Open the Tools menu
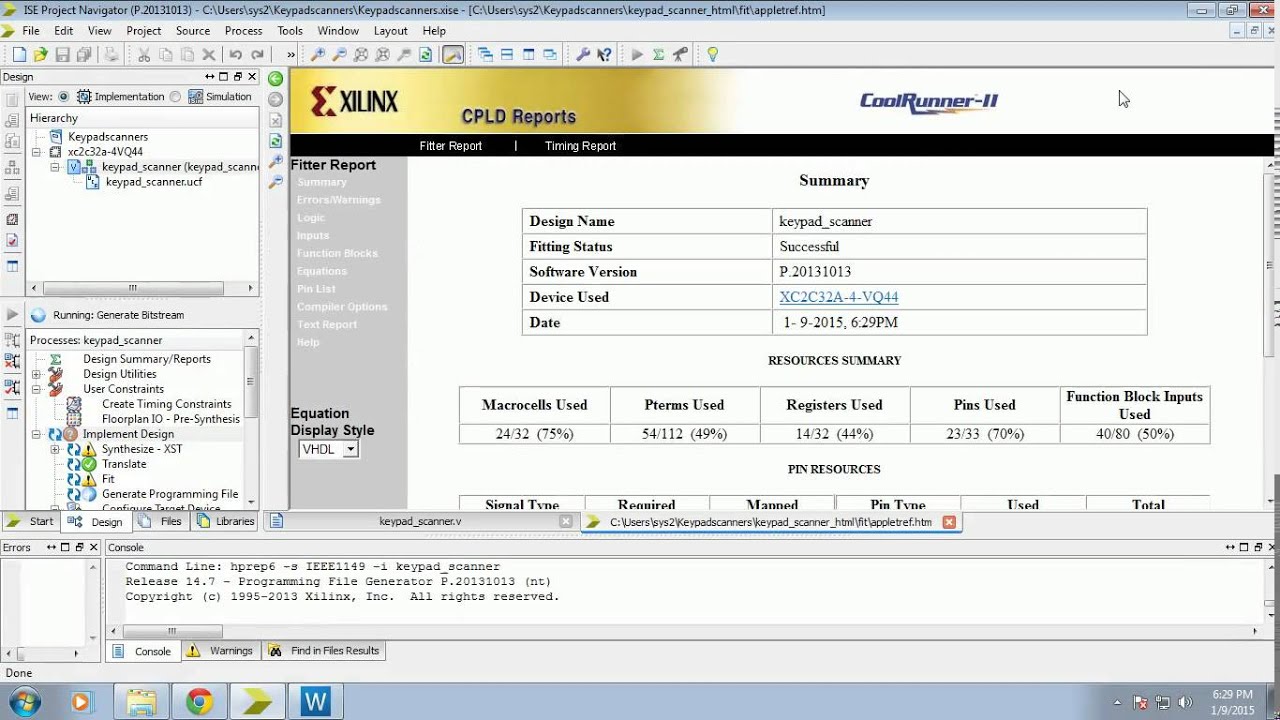Image resolution: width=1280 pixels, height=720 pixels. (290, 31)
